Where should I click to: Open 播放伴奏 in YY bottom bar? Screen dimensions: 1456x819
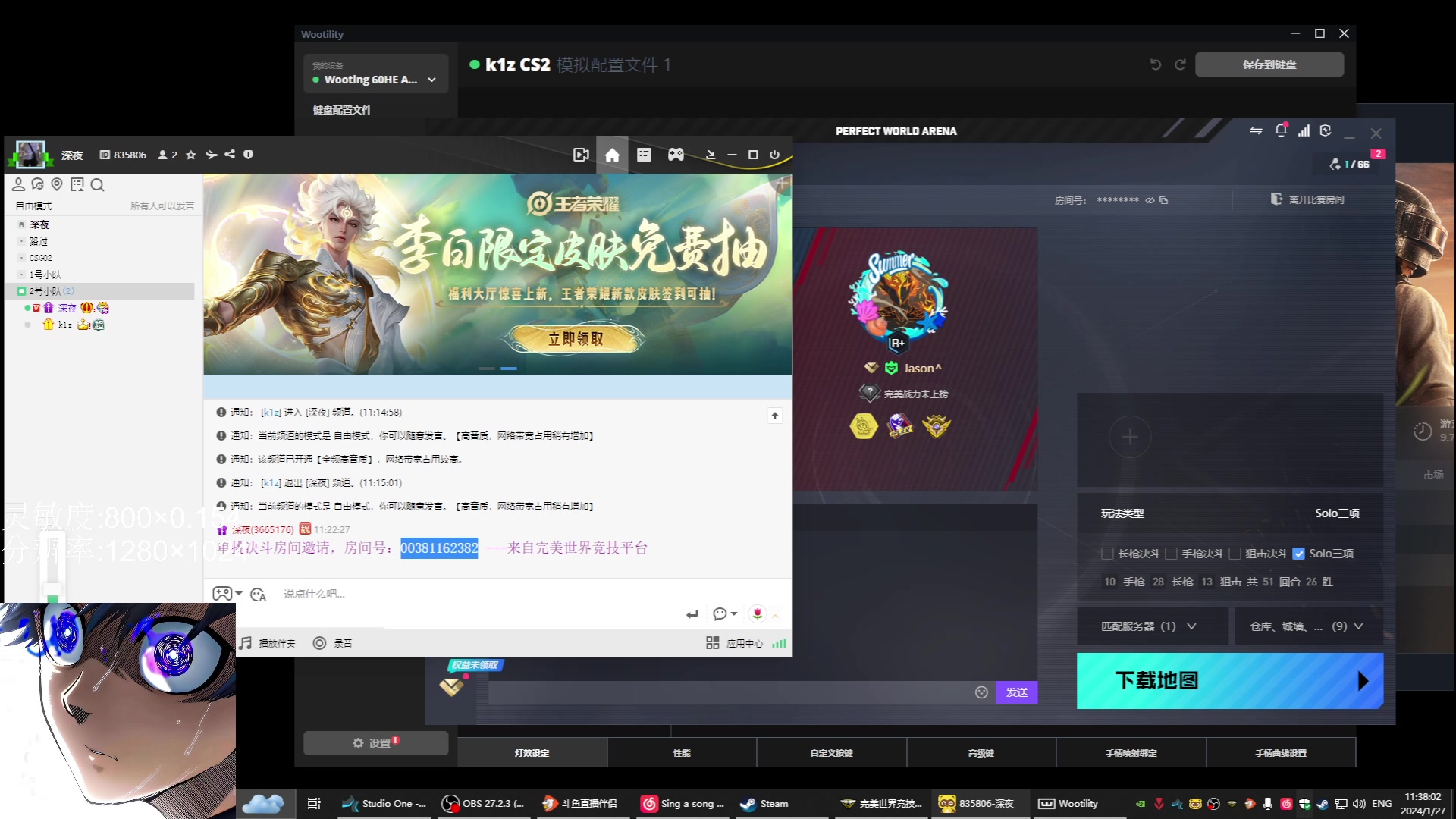click(x=268, y=643)
